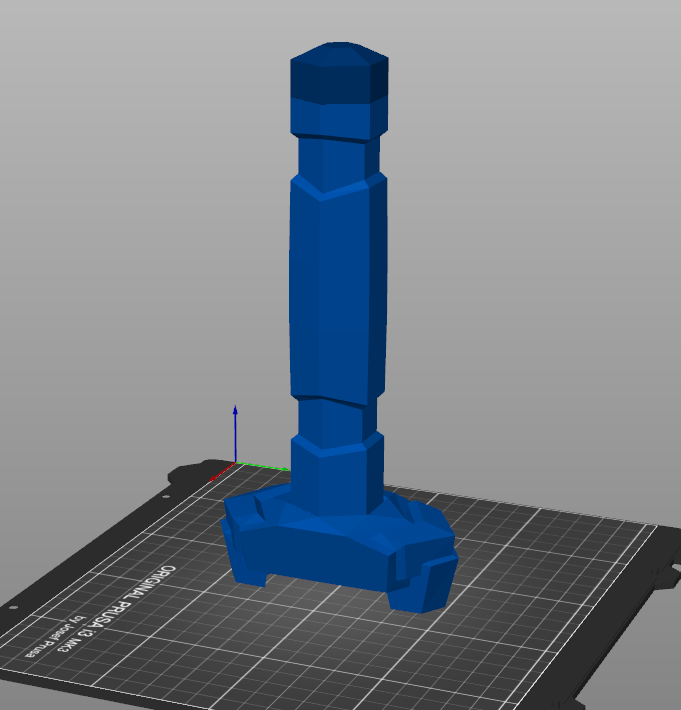Click the 'by Josef Prusa' bed text
Image resolution: width=681 pixels, height=710 pixels.
[55, 636]
